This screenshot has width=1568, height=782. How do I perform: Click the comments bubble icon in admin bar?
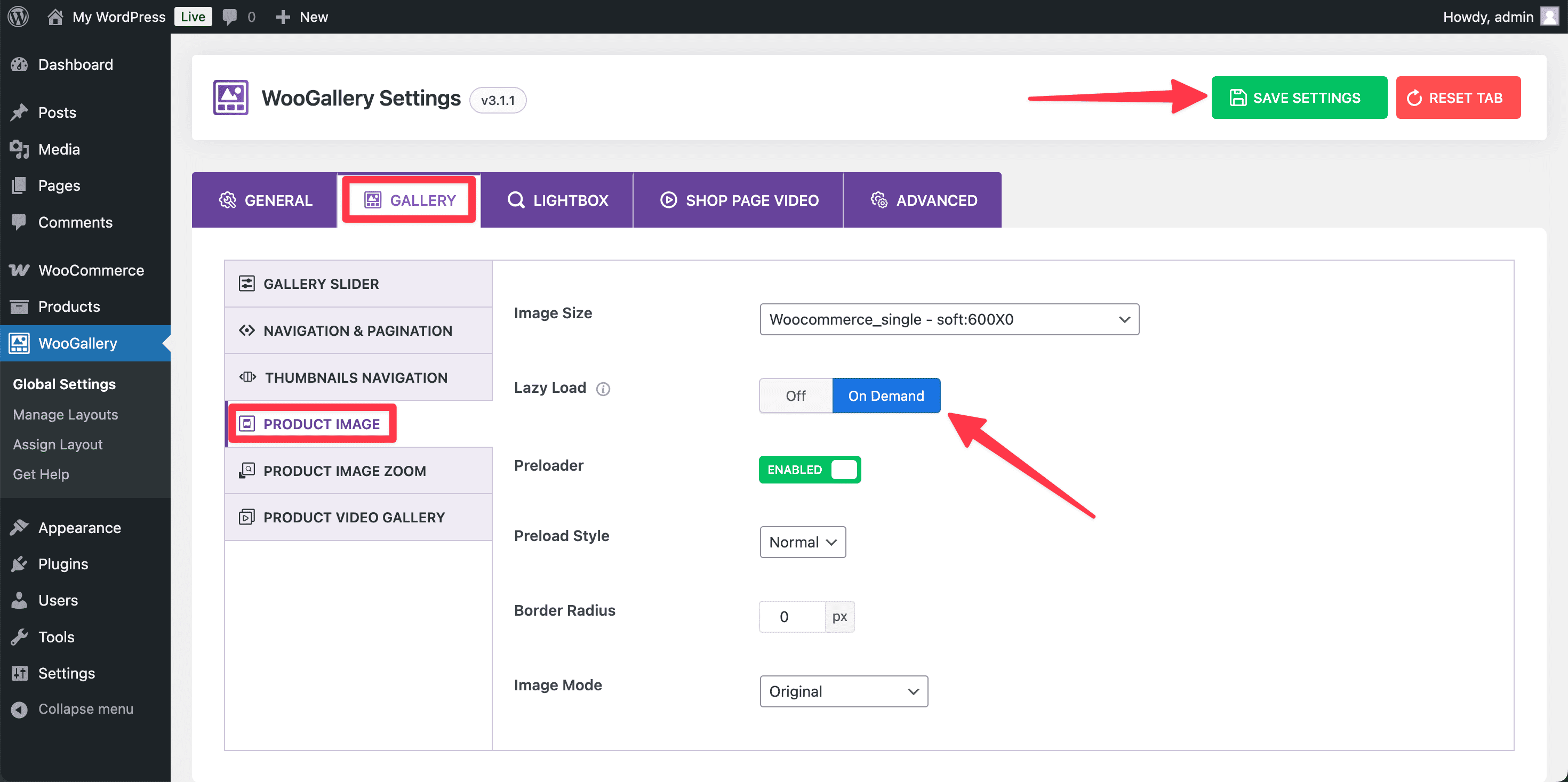[229, 17]
